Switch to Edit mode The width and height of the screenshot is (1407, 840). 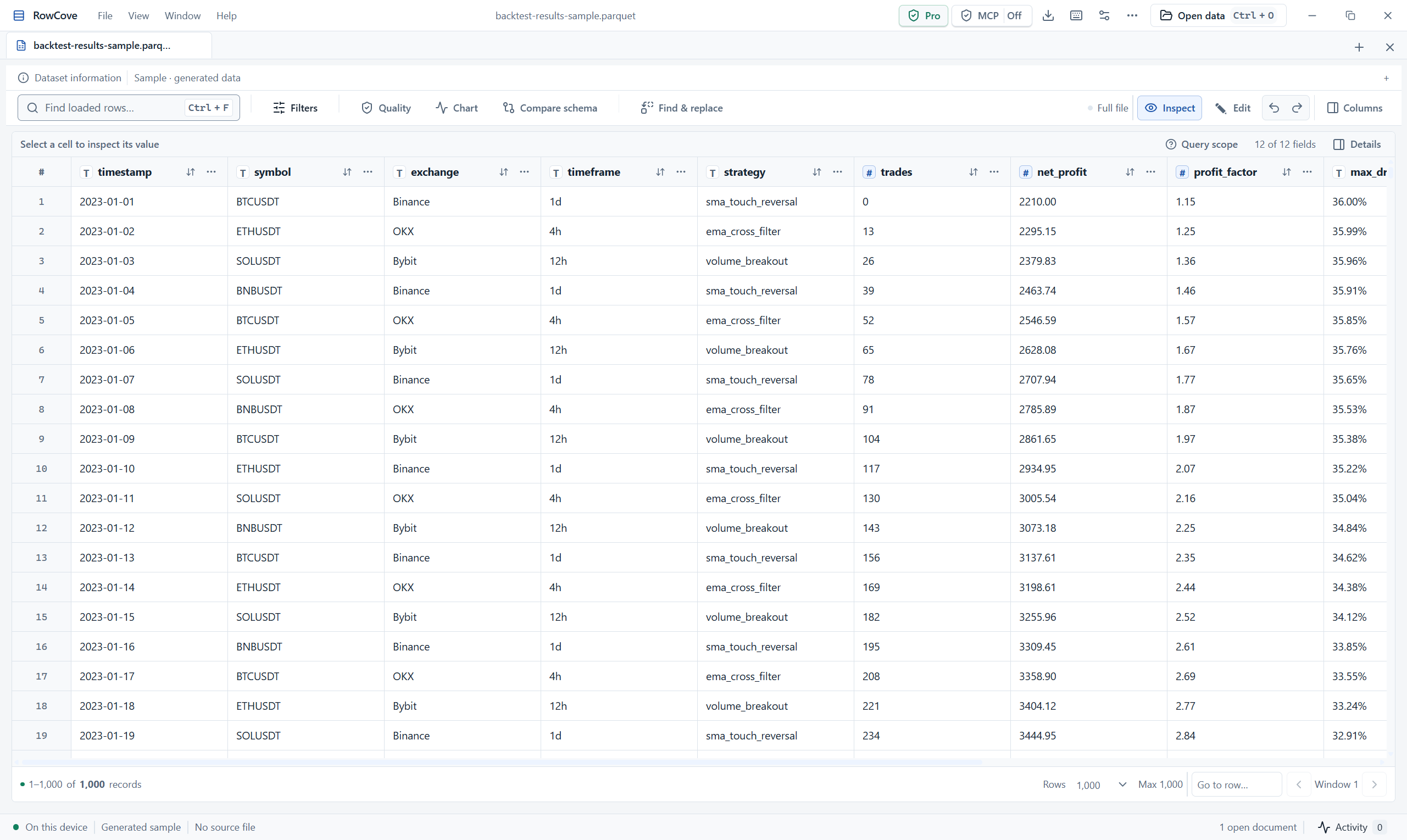pos(1233,108)
